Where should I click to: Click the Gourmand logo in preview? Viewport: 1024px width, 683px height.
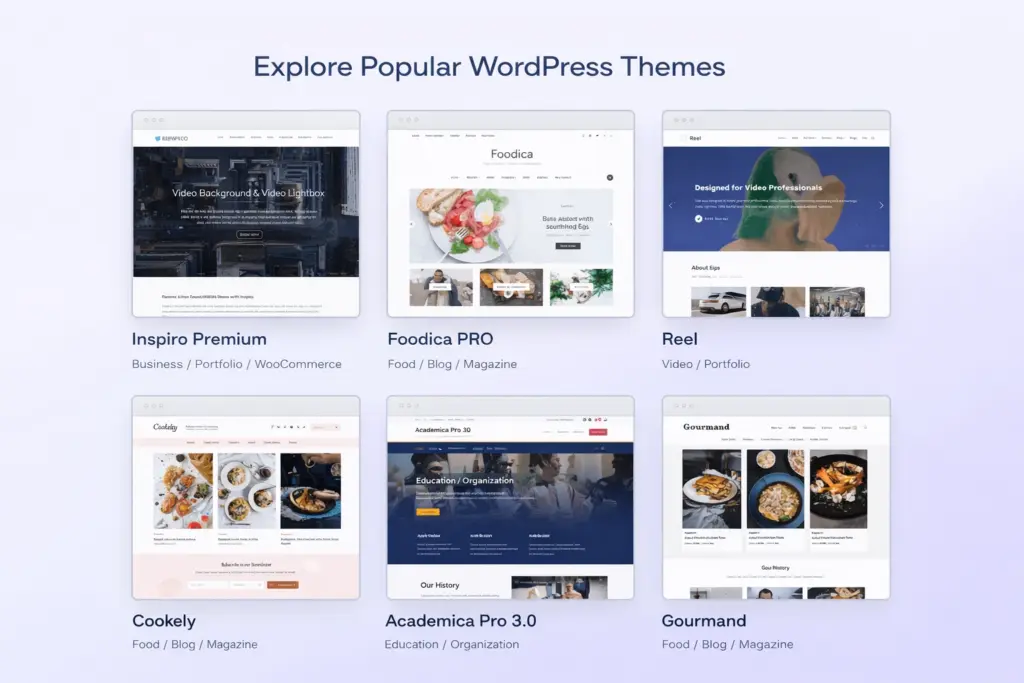(706, 427)
